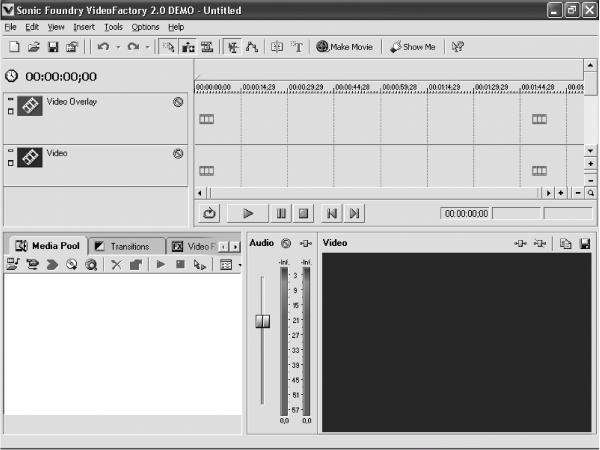The height and width of the screenshot is (450, 600).
Task: Select the Insert Text tool icon
Action: 297,47
